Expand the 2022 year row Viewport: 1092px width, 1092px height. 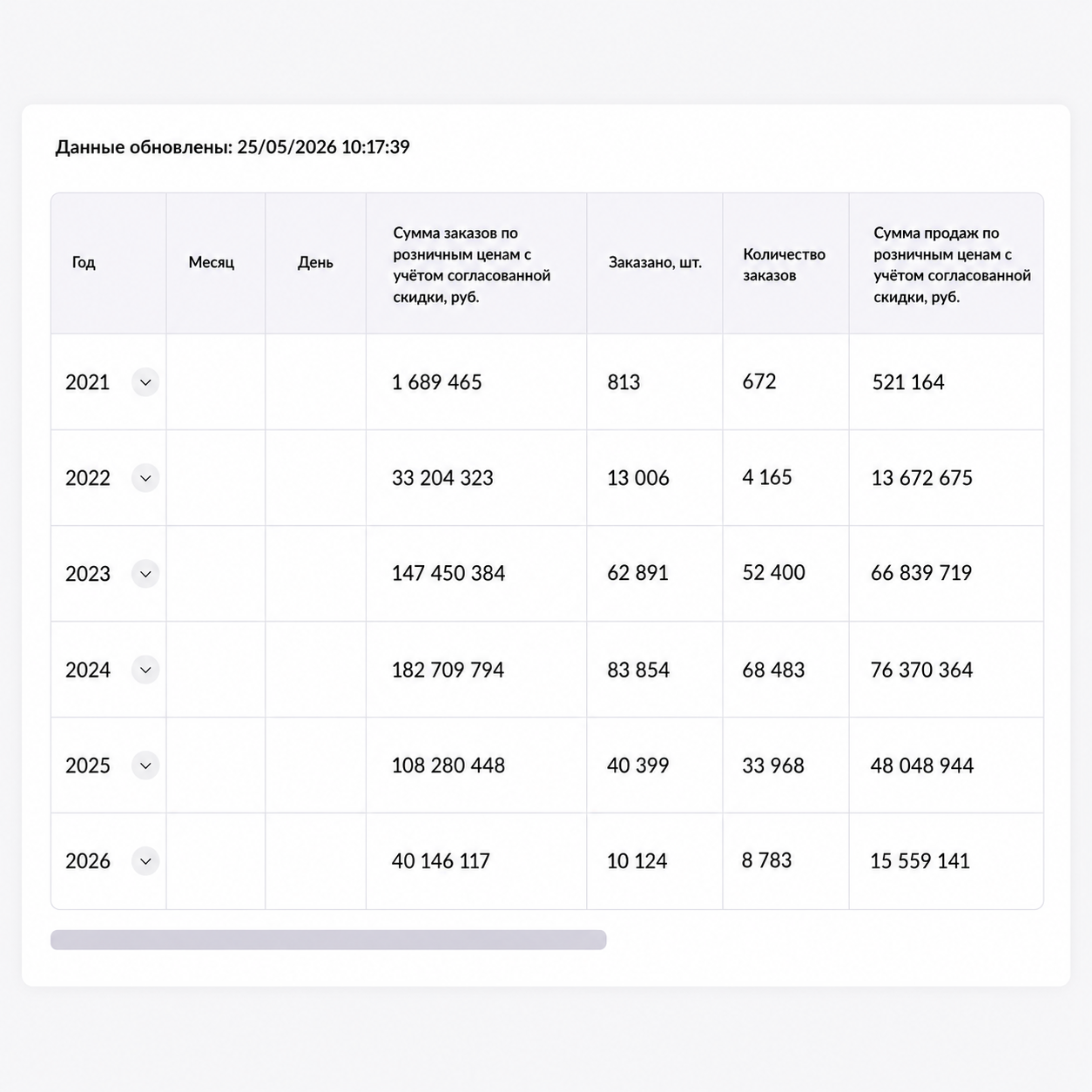[x=145, y=478]
